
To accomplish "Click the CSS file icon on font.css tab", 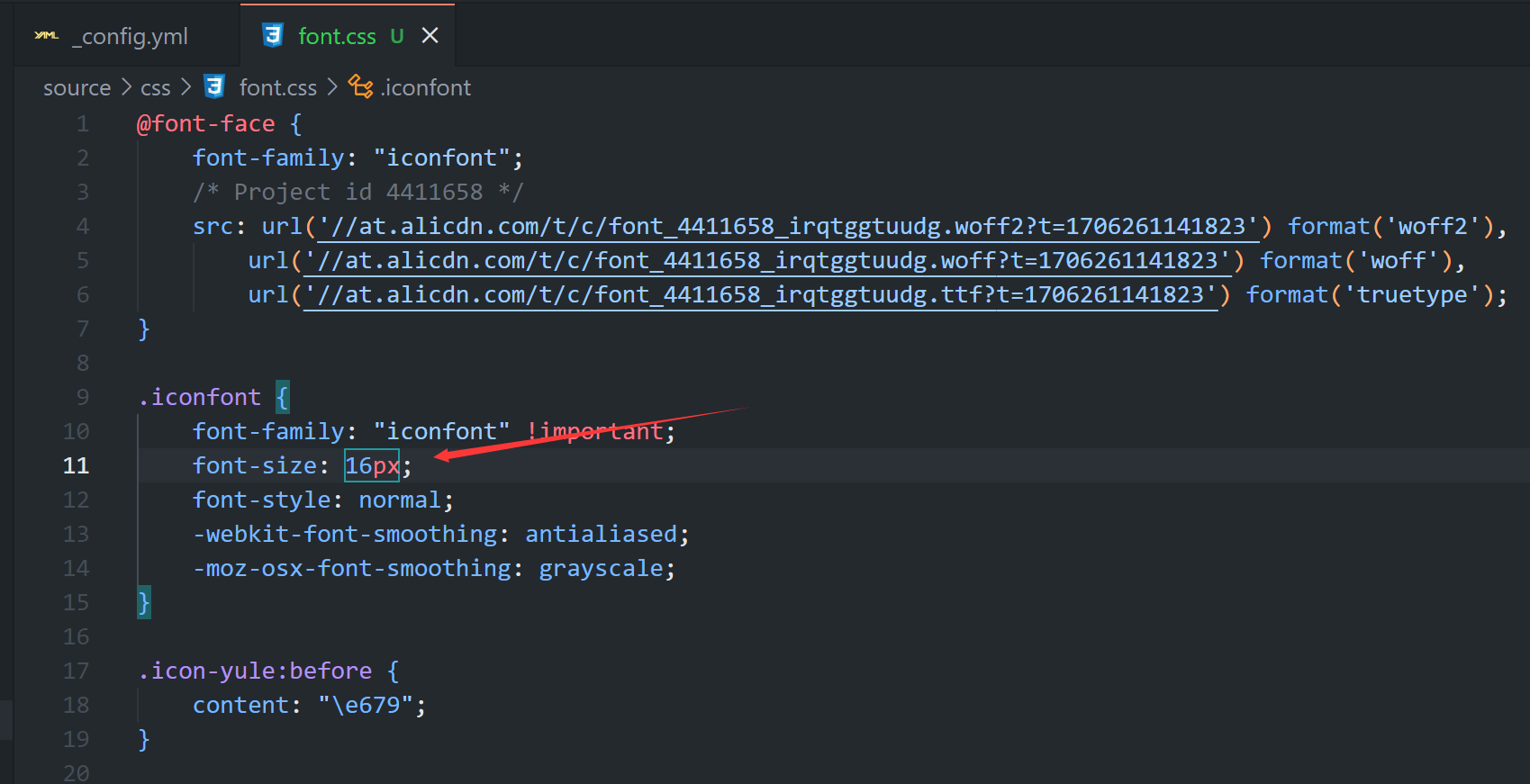I will click(273, 35).
